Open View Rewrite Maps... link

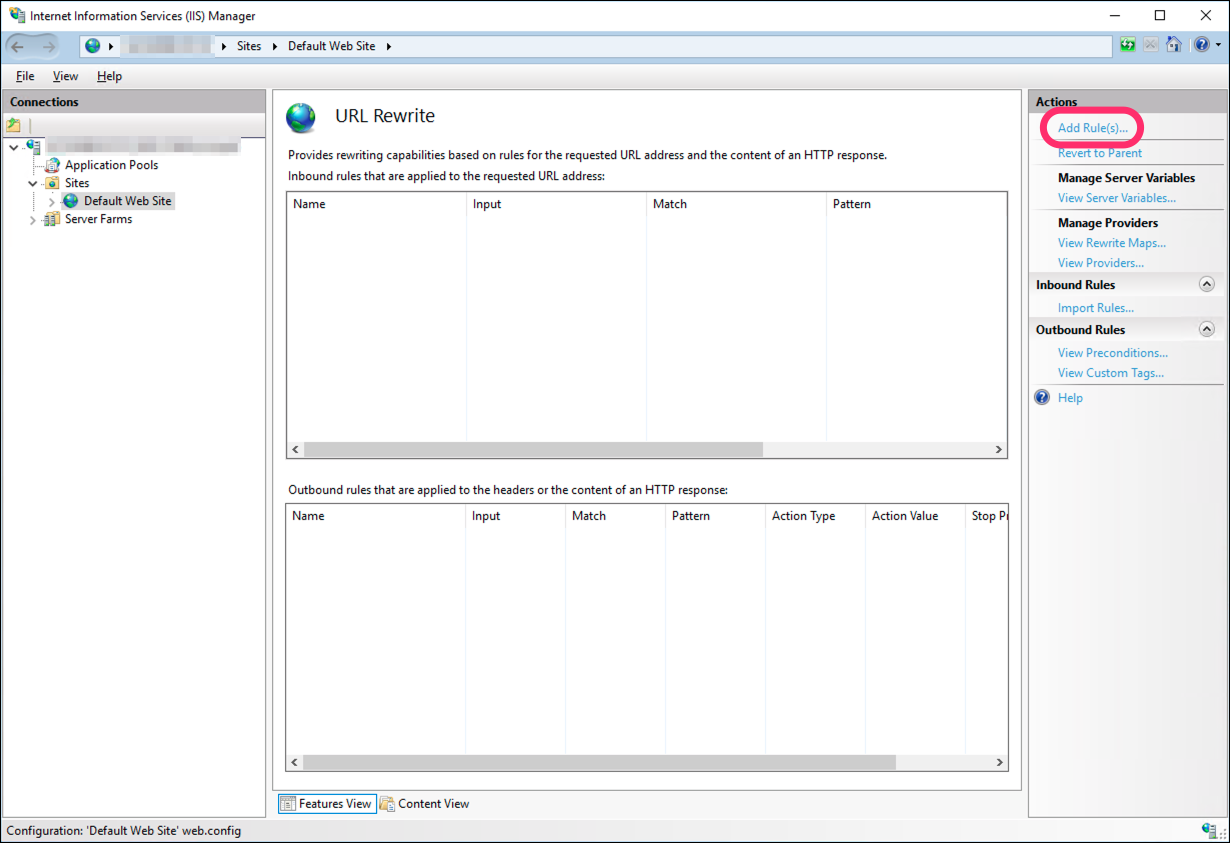tap(1111, 243)
